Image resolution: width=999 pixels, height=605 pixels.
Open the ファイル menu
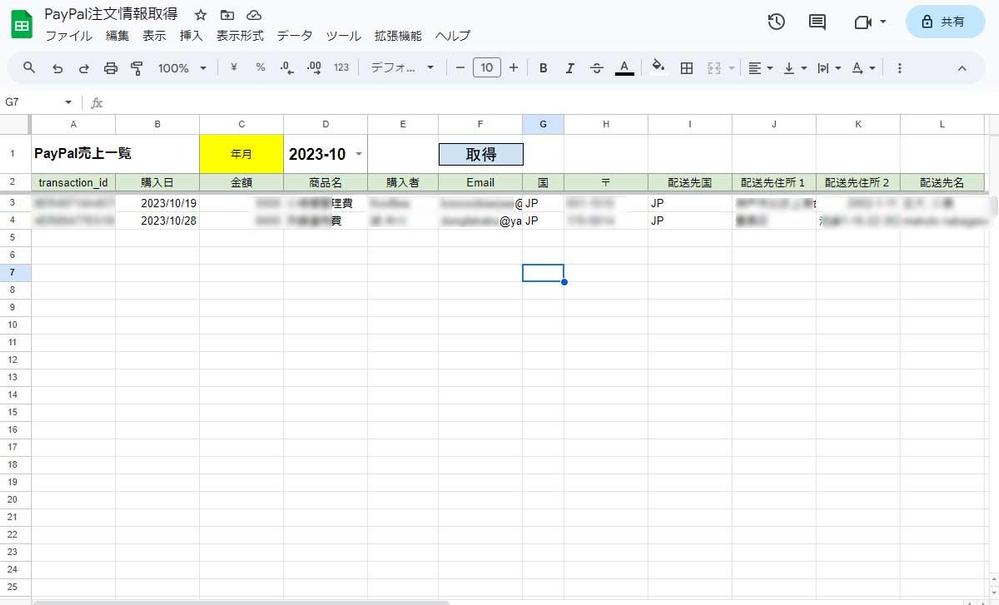click(x=69, y=36)
